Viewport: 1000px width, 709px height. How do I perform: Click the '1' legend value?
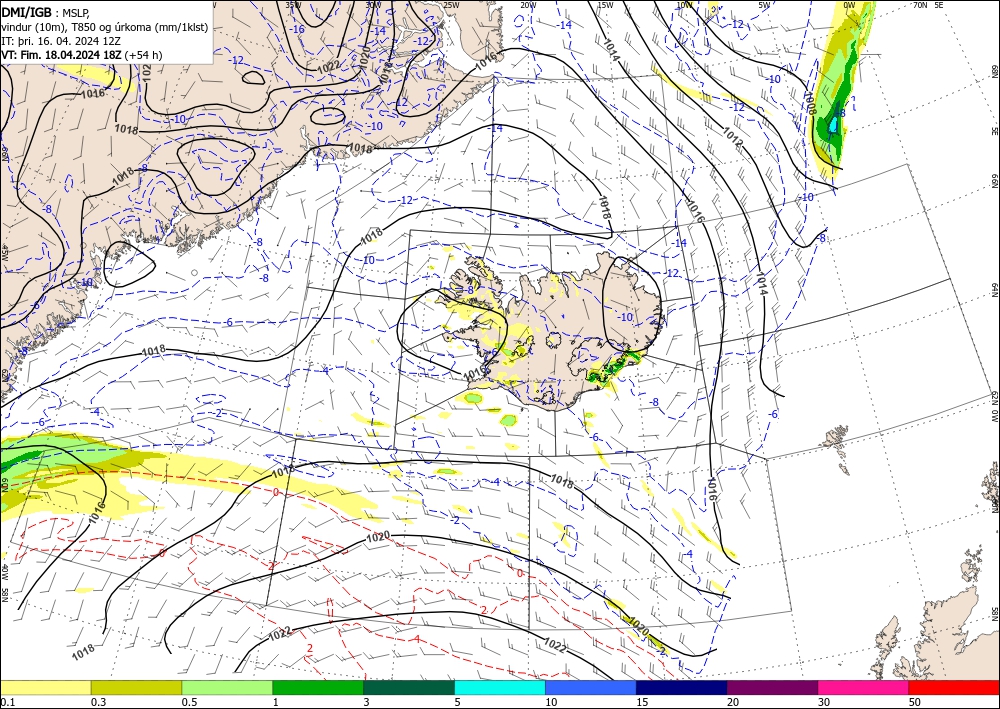click(276, 702)
